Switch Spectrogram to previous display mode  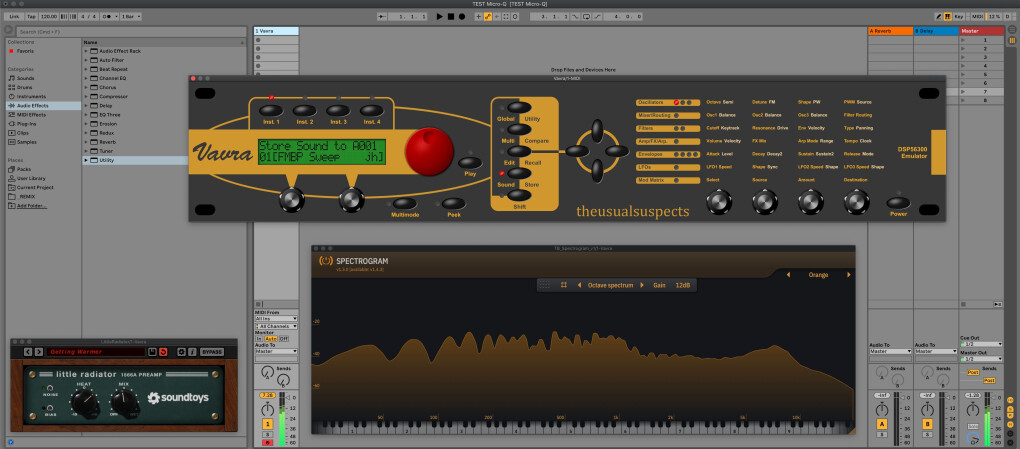click(580, 285)
